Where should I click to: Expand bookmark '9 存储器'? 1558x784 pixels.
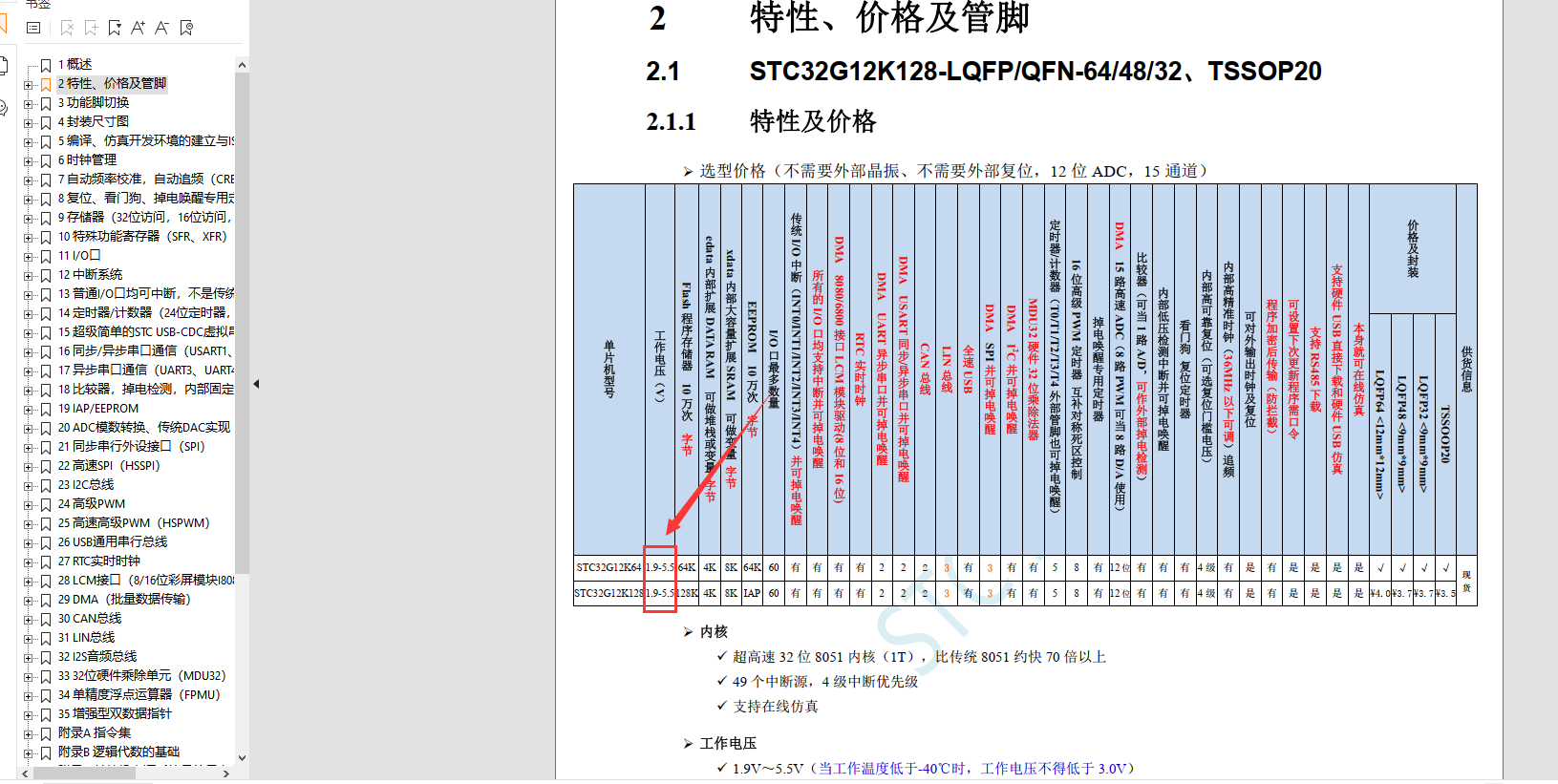(28, 218)
